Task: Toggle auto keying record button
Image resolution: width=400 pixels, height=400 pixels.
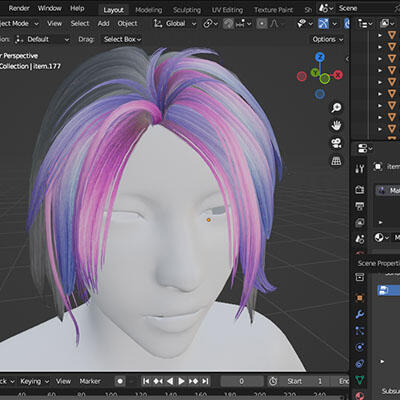Action: [120, 381]
